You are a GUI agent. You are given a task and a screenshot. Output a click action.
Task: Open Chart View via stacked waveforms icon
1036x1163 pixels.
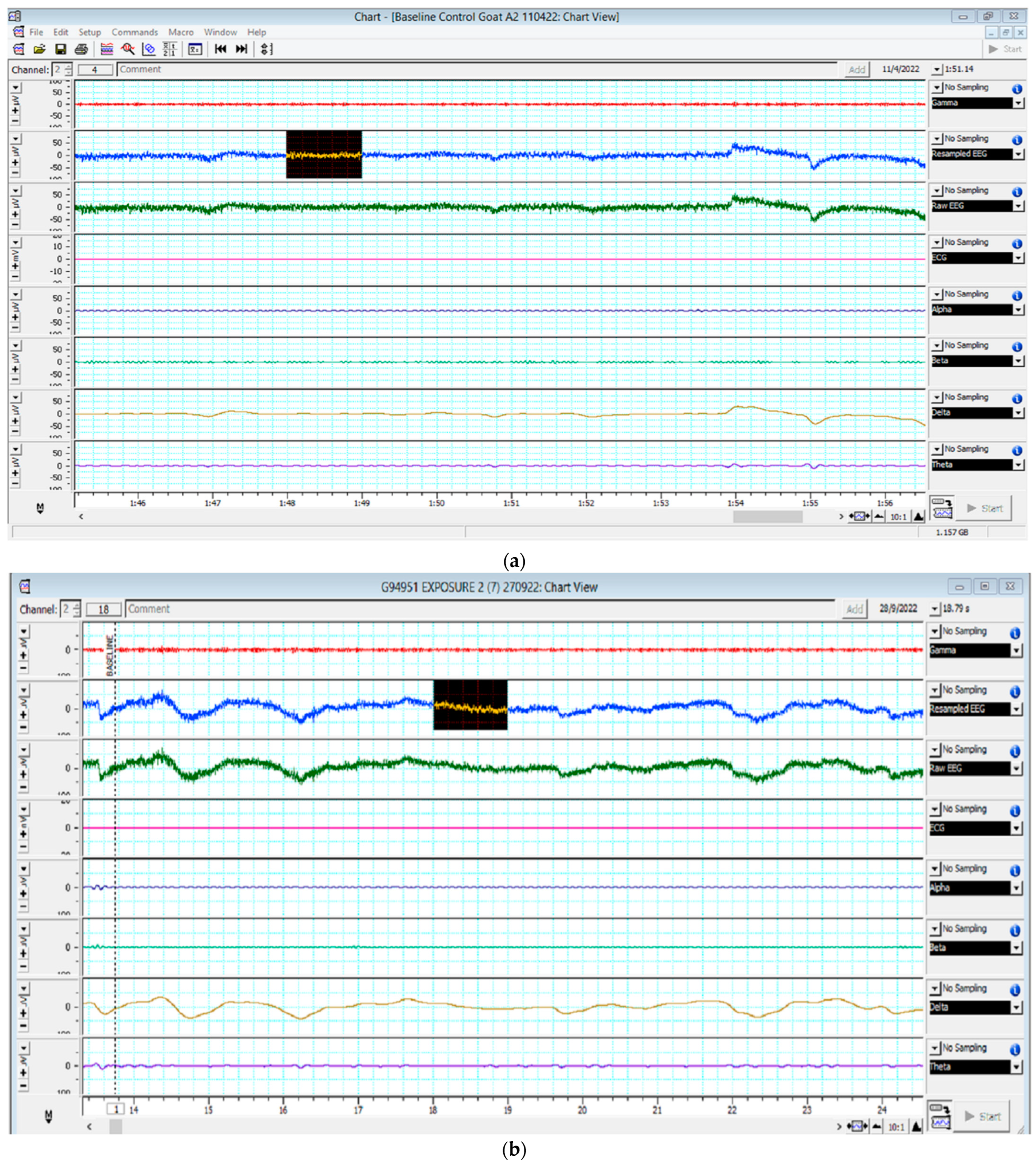pyautogui.click(x=106, y=50)
